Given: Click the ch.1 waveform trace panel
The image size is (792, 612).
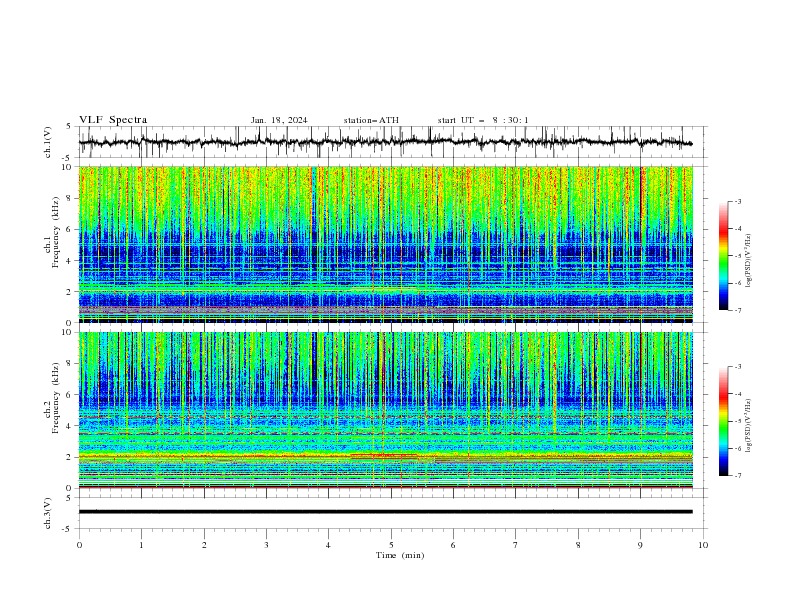Looking at the screenshot, I should [392, 142].
